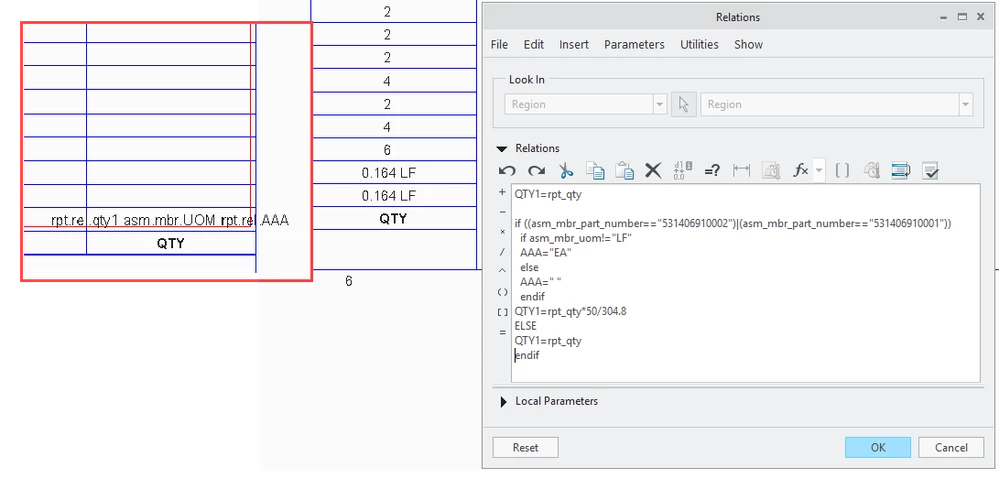Select the pointer arrow in Look In
The height and width of the screenshot is (479, 999).
click(x=684, y=104)
